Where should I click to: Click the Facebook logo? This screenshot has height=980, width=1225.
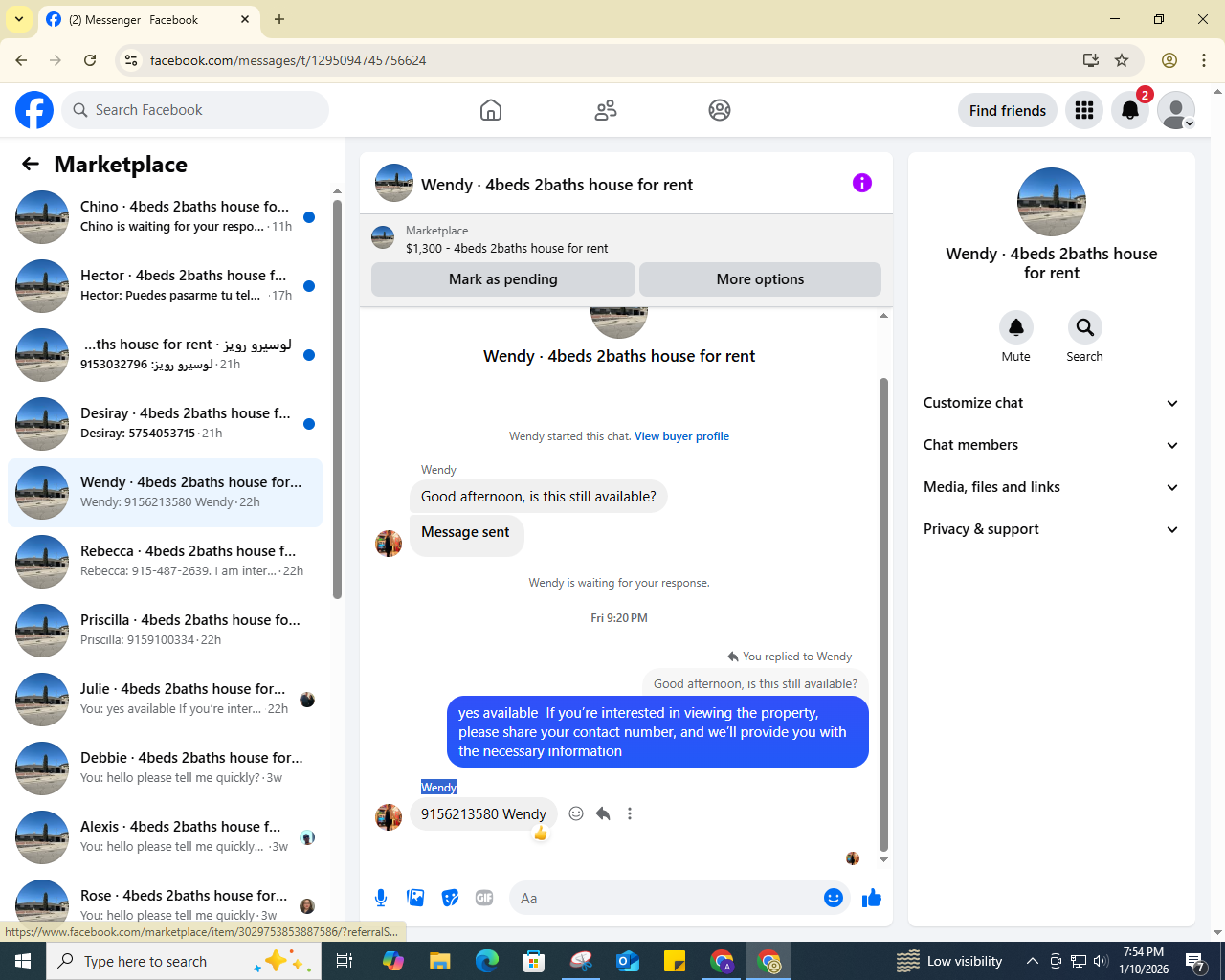click(34, 110)
